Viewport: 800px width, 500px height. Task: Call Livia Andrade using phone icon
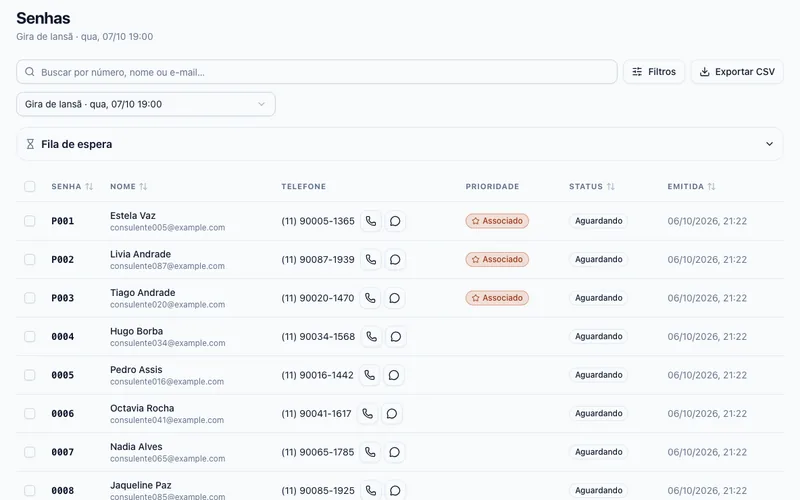tap(371, 260)
